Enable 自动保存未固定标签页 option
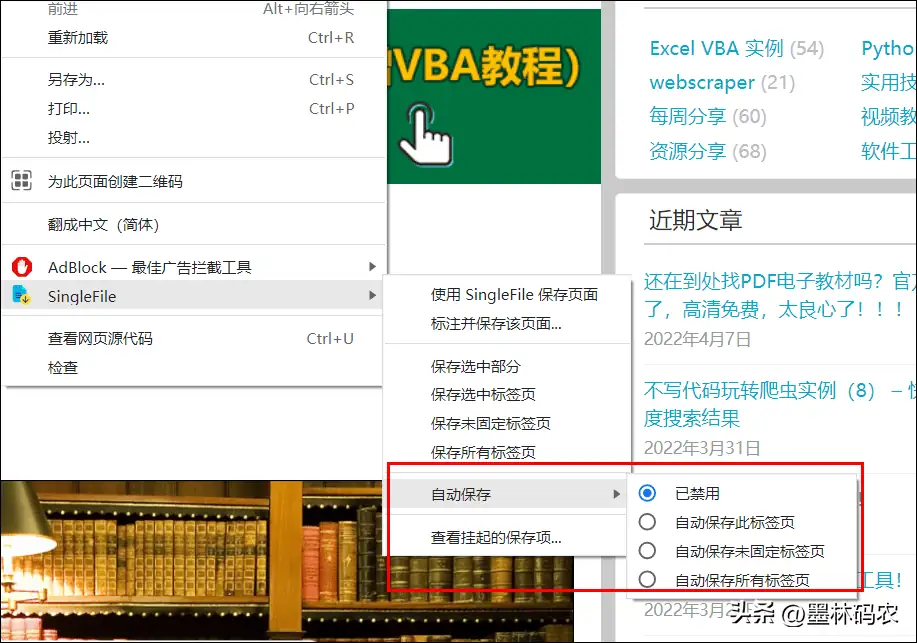Image resolution: width=917 pixels, height=643 pixels. tap(649, 549)
